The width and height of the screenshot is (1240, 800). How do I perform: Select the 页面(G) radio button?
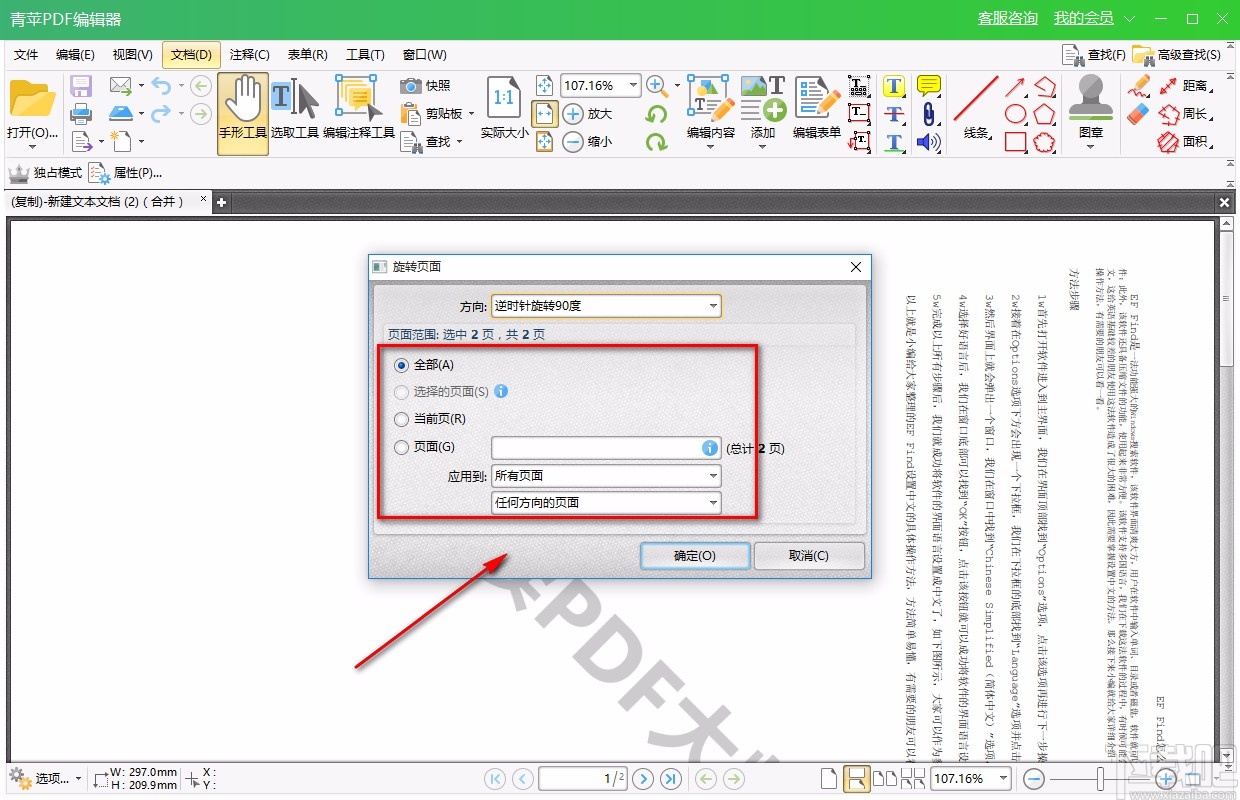[402, 447]
